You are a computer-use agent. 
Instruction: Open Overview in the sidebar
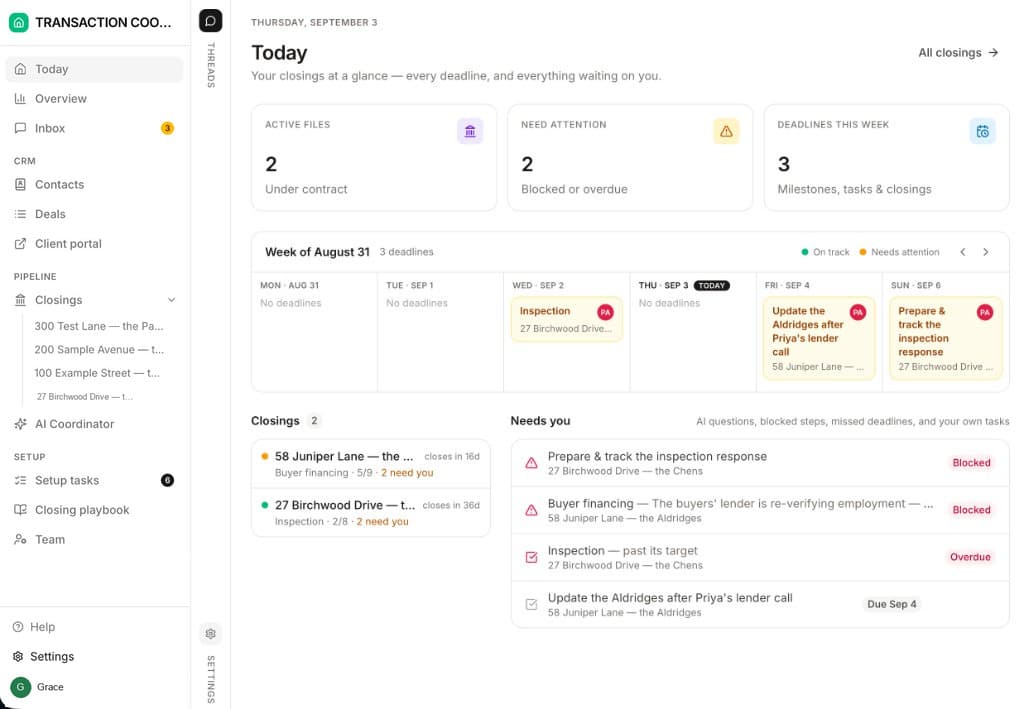pyautogui.click(x=94, y=99)
